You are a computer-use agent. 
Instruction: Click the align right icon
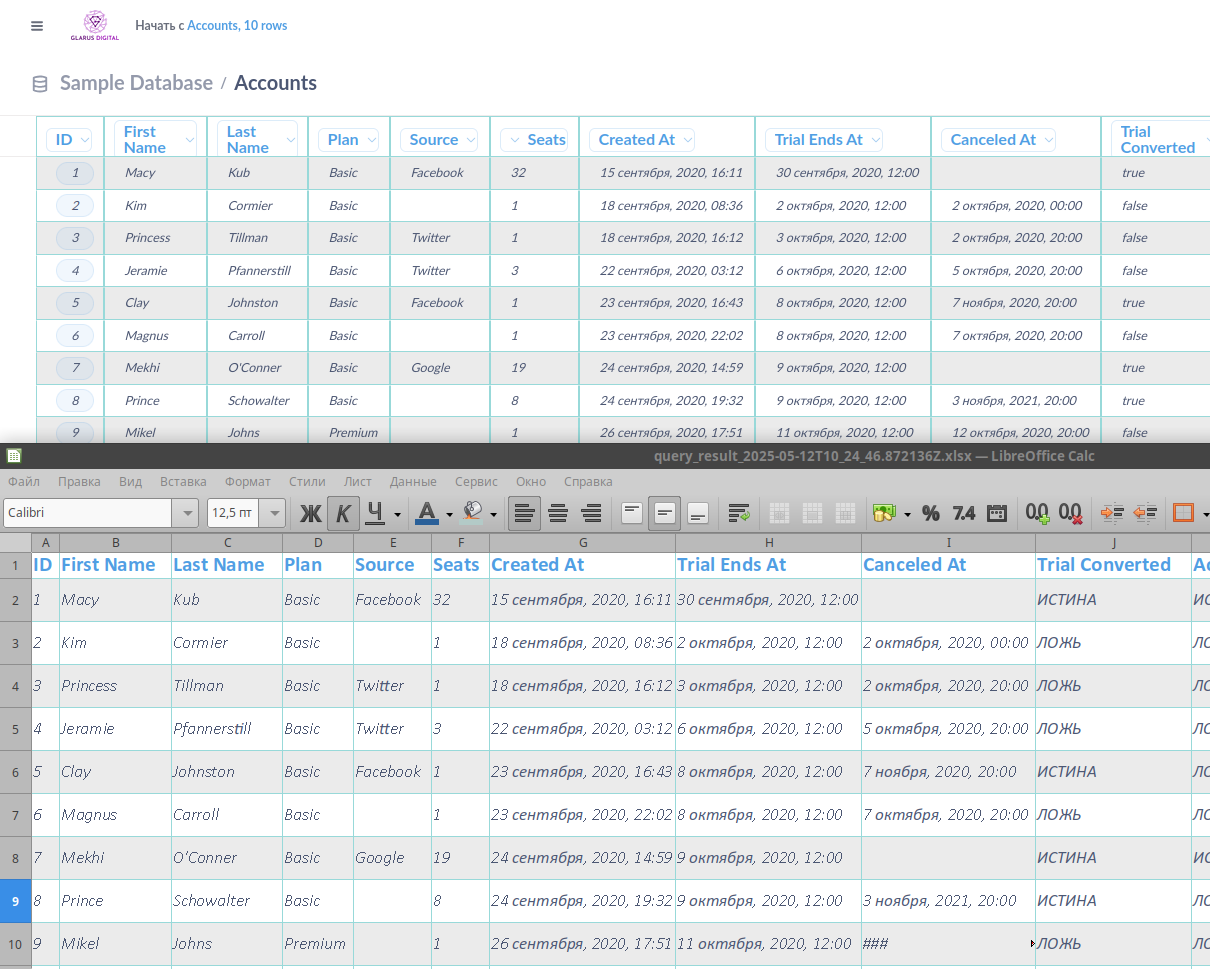click(x=591, y=513)
